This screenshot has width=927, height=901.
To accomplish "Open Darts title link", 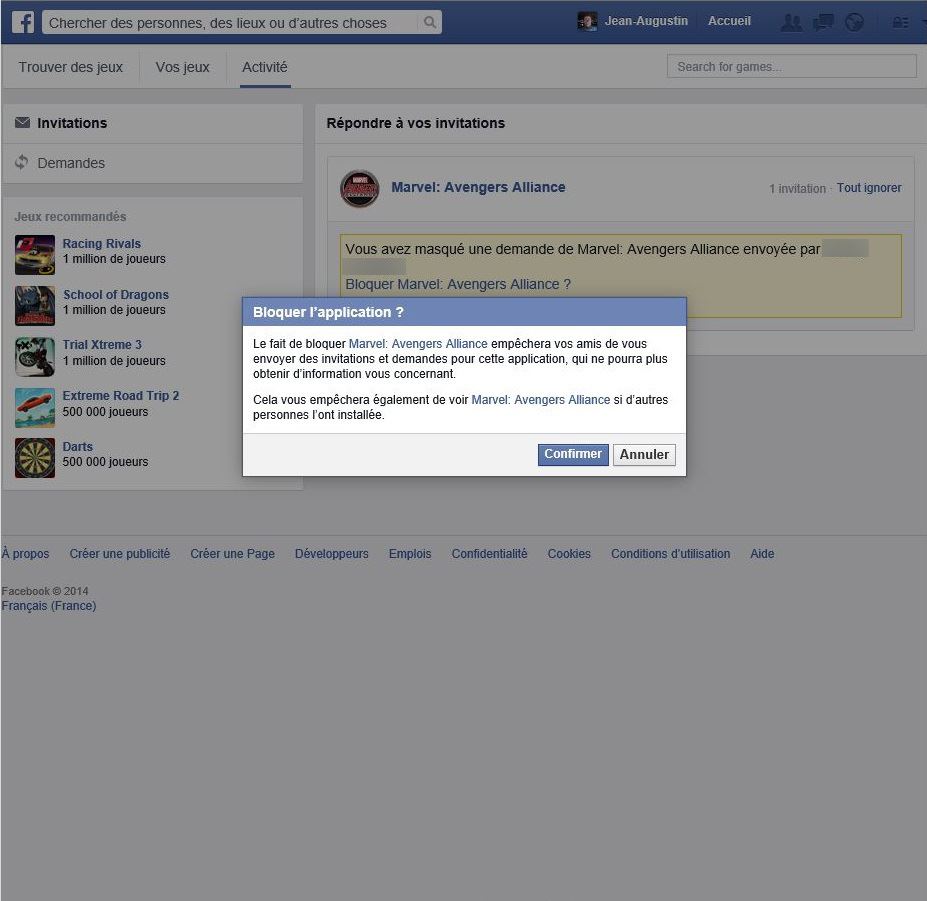I will tap(77, 446).
